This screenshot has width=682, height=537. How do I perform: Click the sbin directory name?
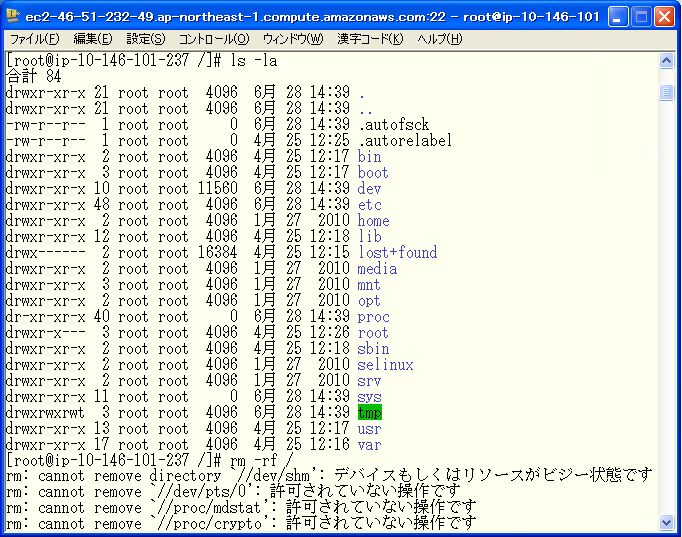click(x=374, y=349)
